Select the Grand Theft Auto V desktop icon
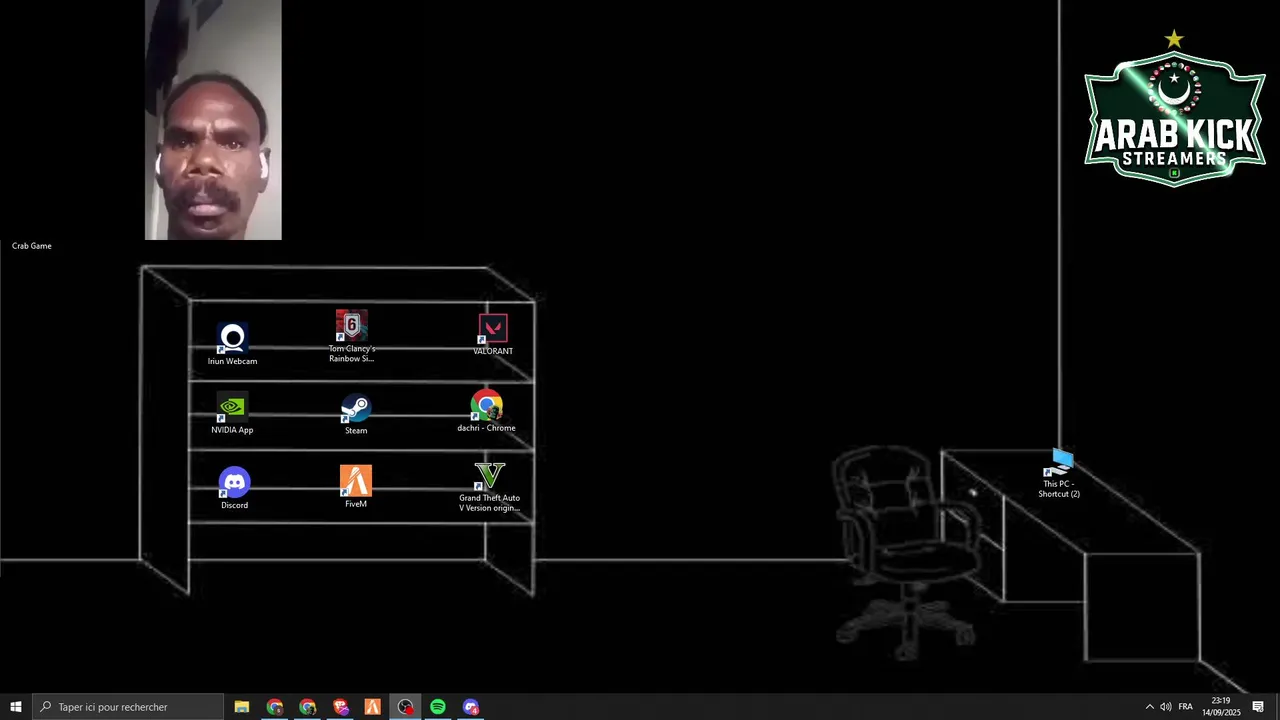 (x=489, y=487)
